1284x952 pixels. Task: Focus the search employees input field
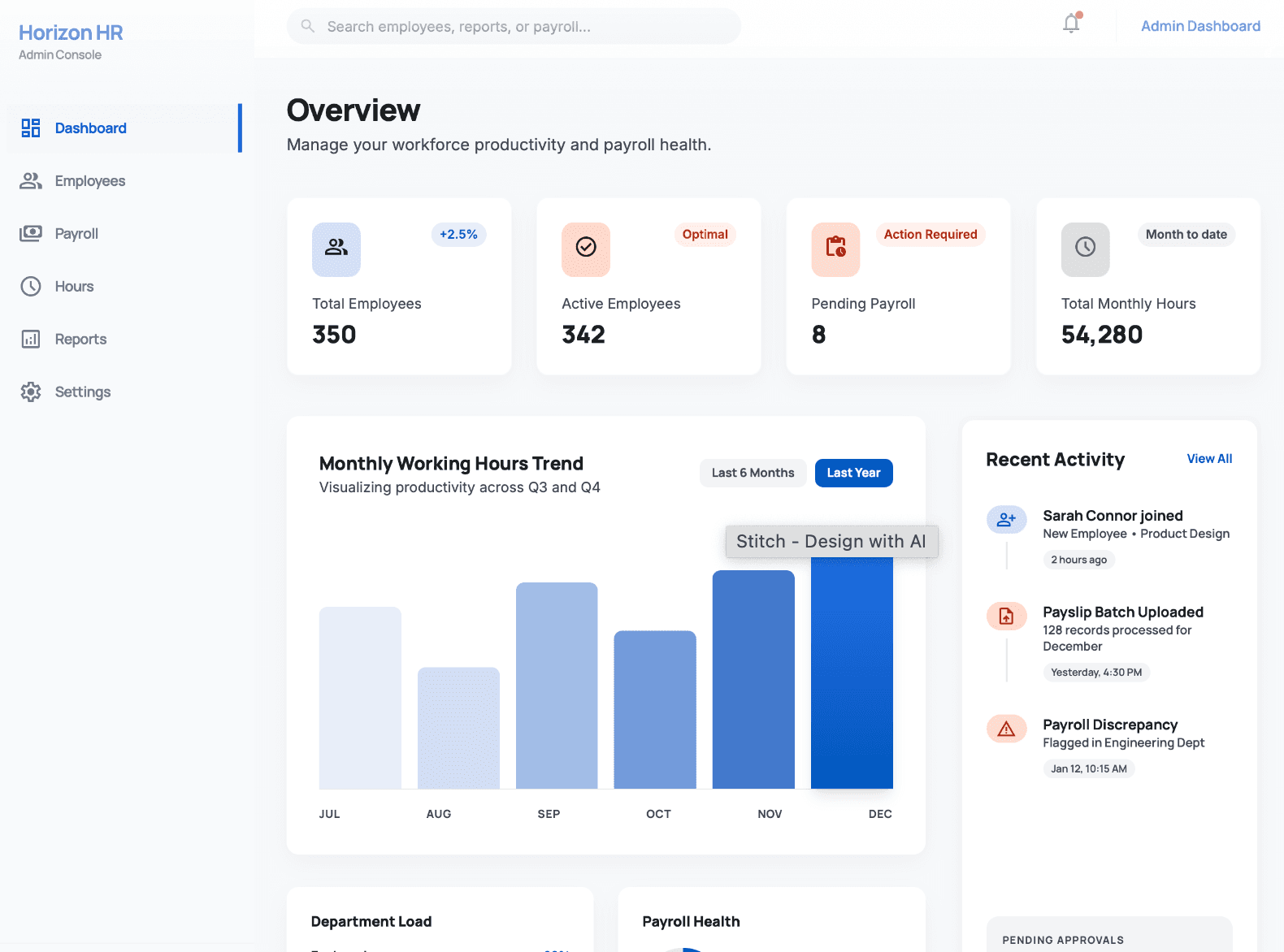(514, 26)
